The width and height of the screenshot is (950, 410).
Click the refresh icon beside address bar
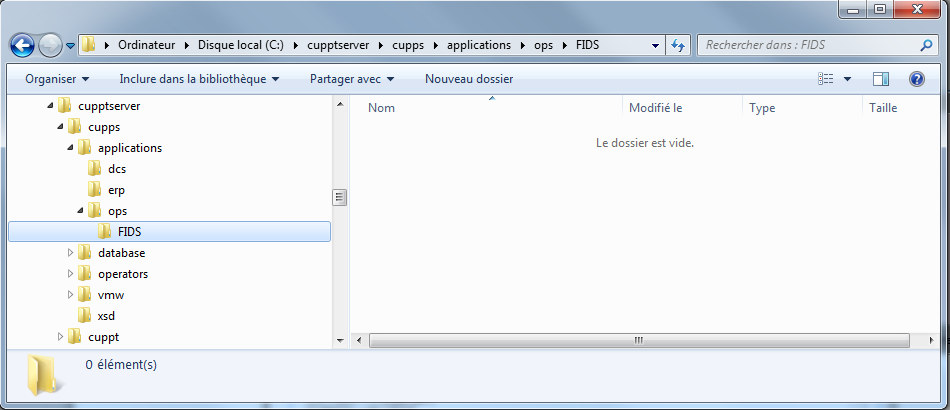coord(678,45)
